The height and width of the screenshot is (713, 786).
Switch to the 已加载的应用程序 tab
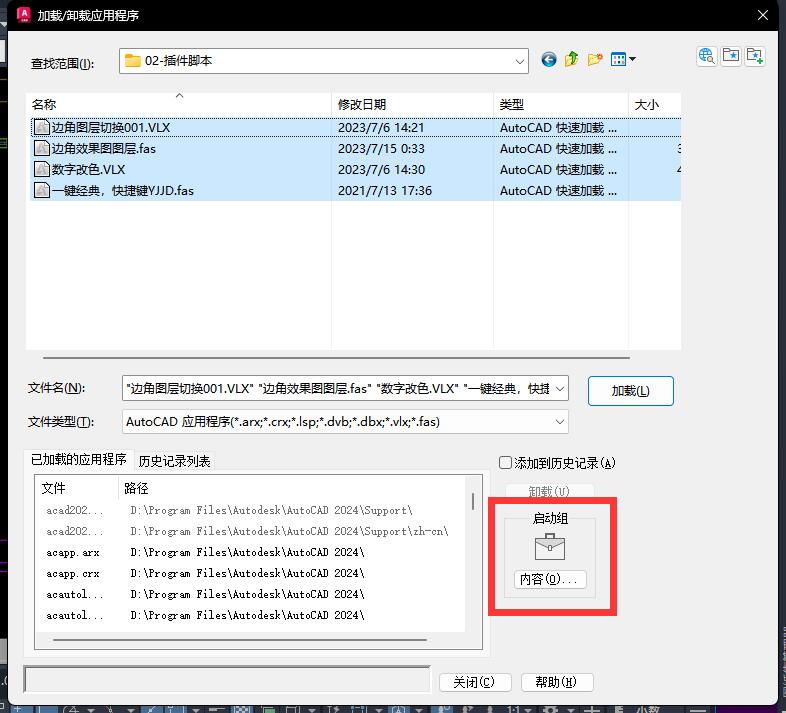(x=79, y=459)
